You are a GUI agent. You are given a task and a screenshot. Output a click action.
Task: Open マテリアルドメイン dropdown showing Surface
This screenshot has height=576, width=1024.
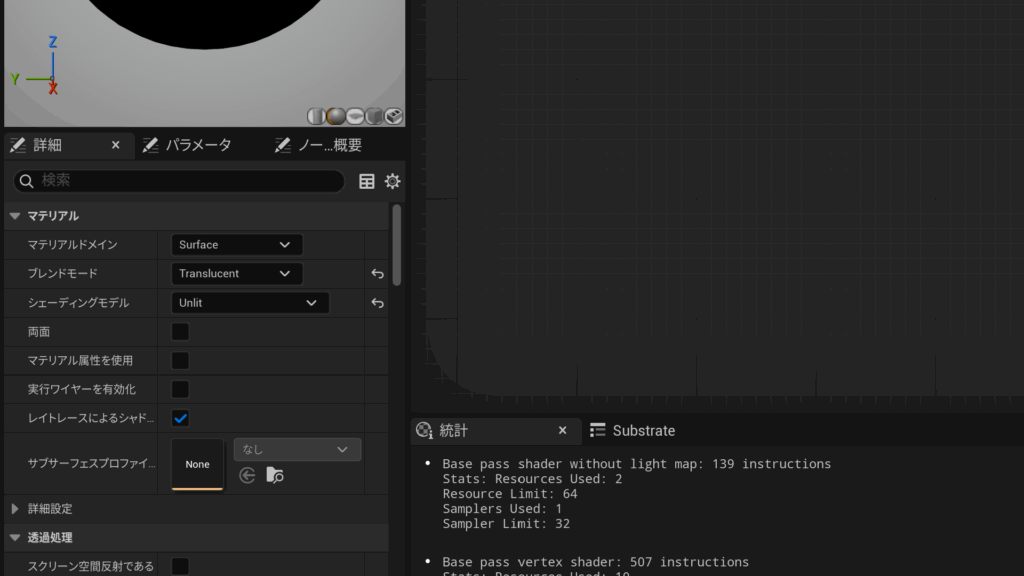[236, 245]
